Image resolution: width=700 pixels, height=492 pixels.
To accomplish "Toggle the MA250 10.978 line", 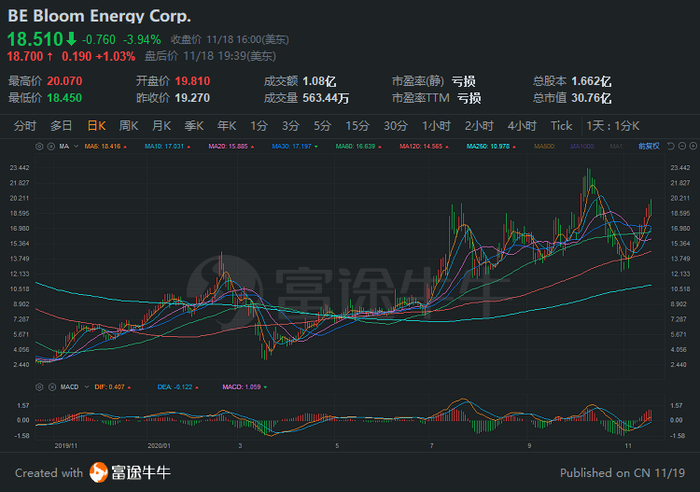I will (491, 146).
